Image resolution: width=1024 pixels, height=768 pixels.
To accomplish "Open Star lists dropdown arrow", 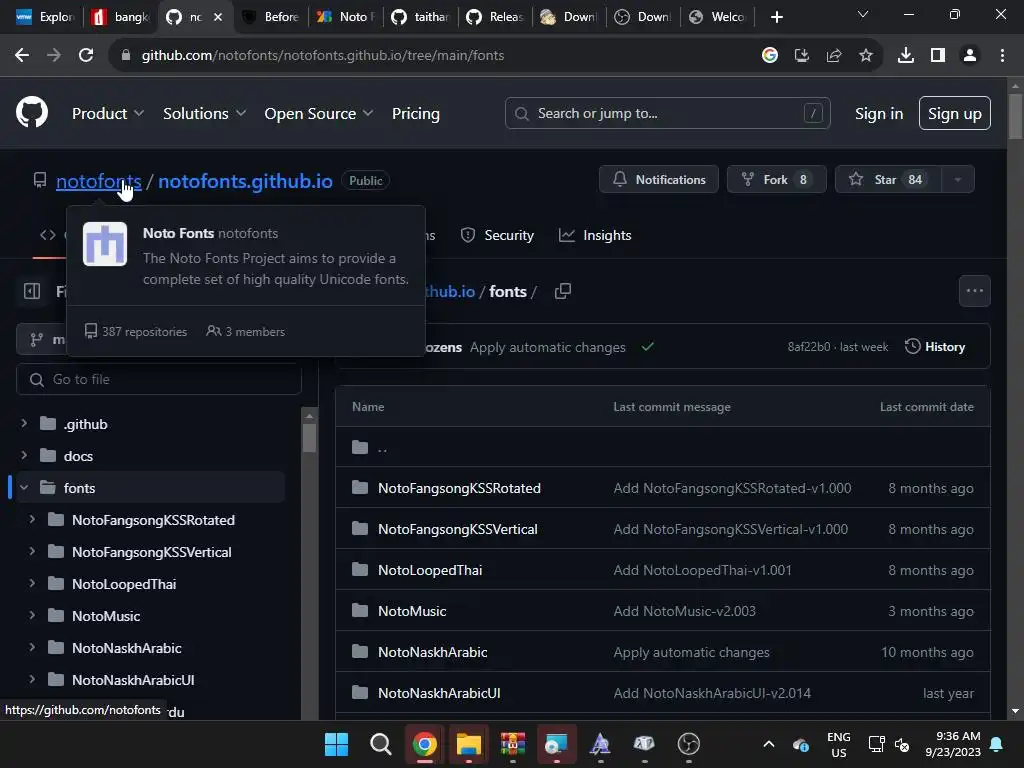I will 957,180.
